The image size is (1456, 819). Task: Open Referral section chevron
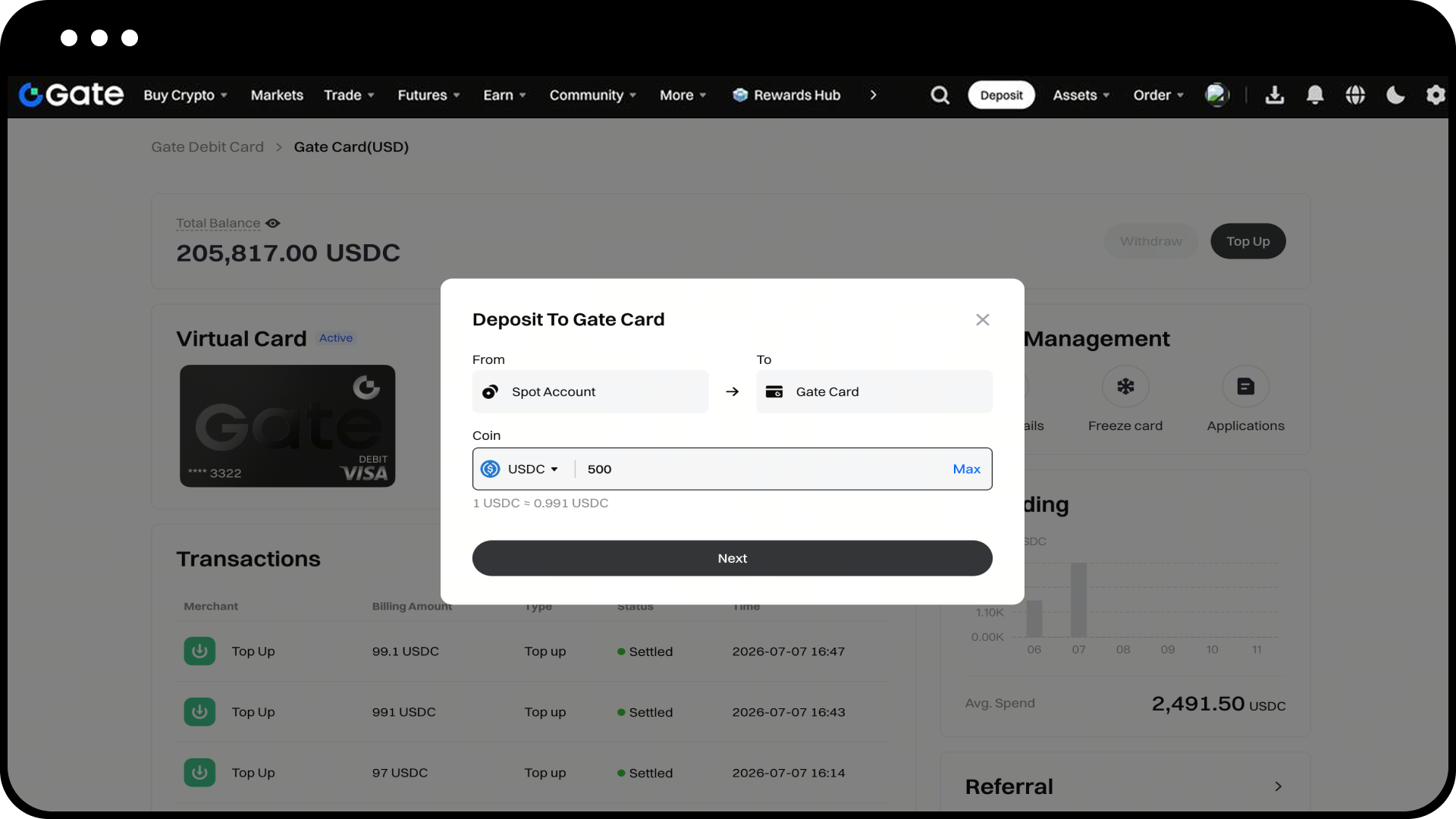click(x=1279, y=786)
